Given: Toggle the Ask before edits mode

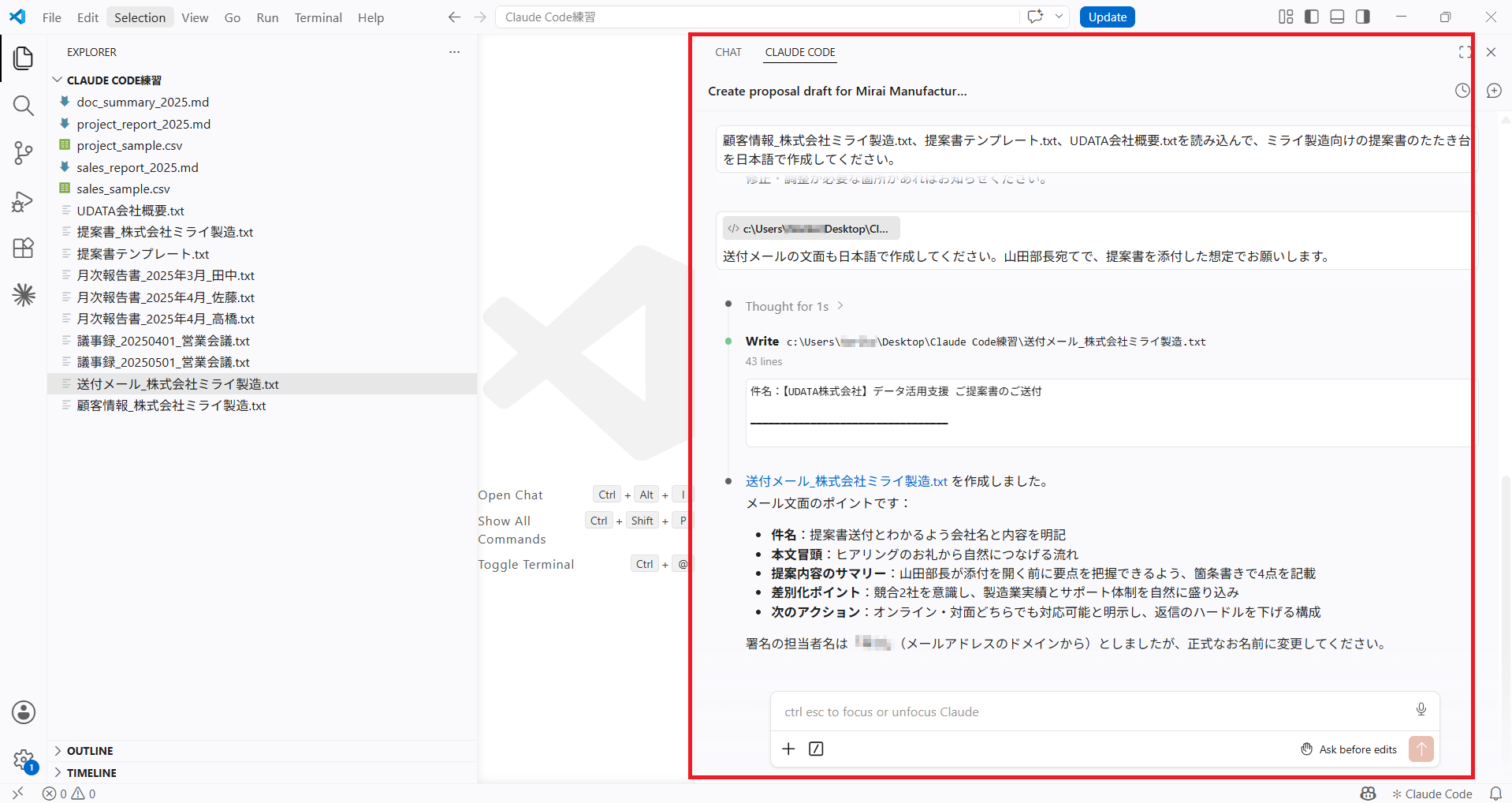Looking at the screenshot, I should click(1349, 749).
